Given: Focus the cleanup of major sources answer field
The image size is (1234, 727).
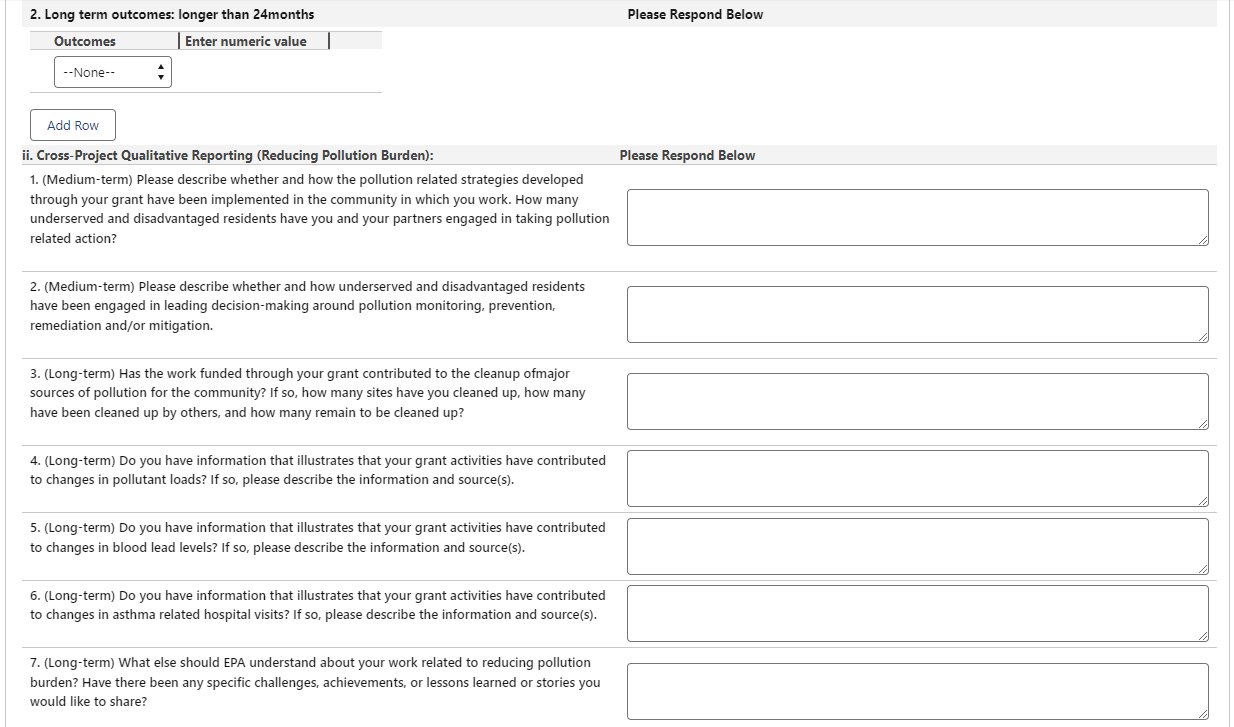Looking at the screenshot, I should point(917,401).
